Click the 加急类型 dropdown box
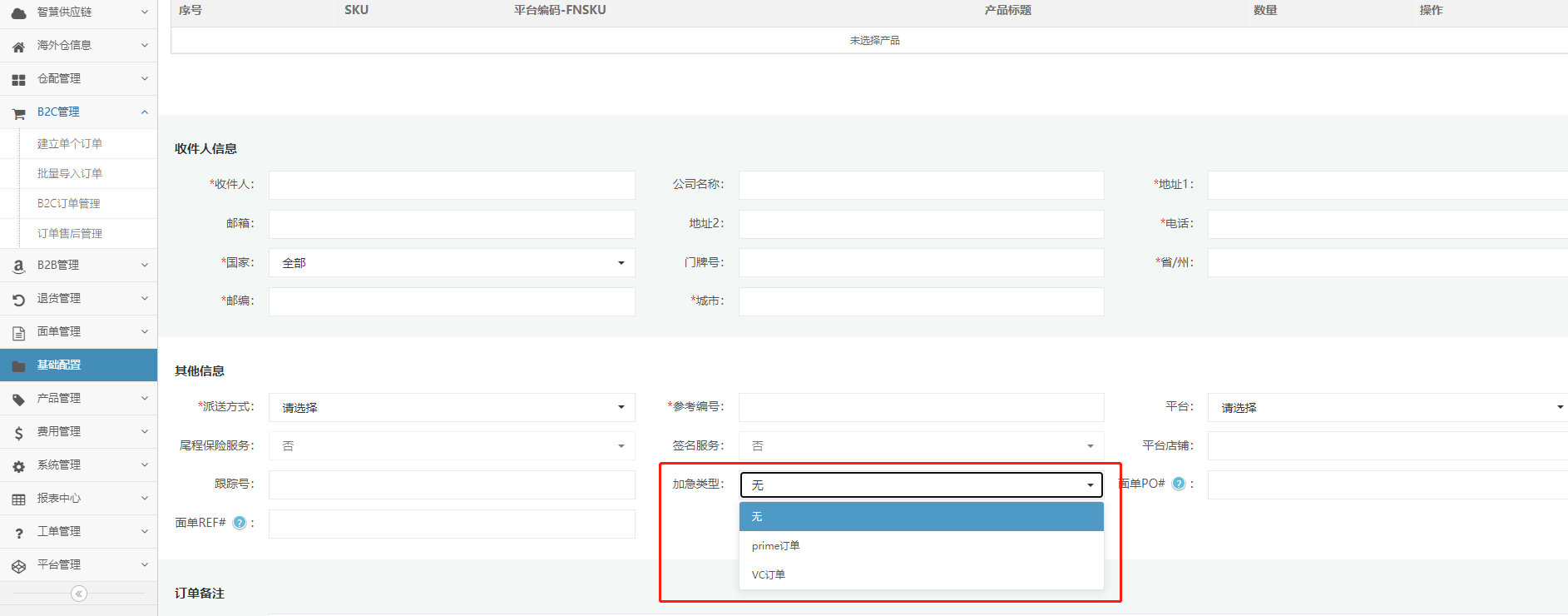The height and width of the screenshot is (616, 1568). click(922, 484)
